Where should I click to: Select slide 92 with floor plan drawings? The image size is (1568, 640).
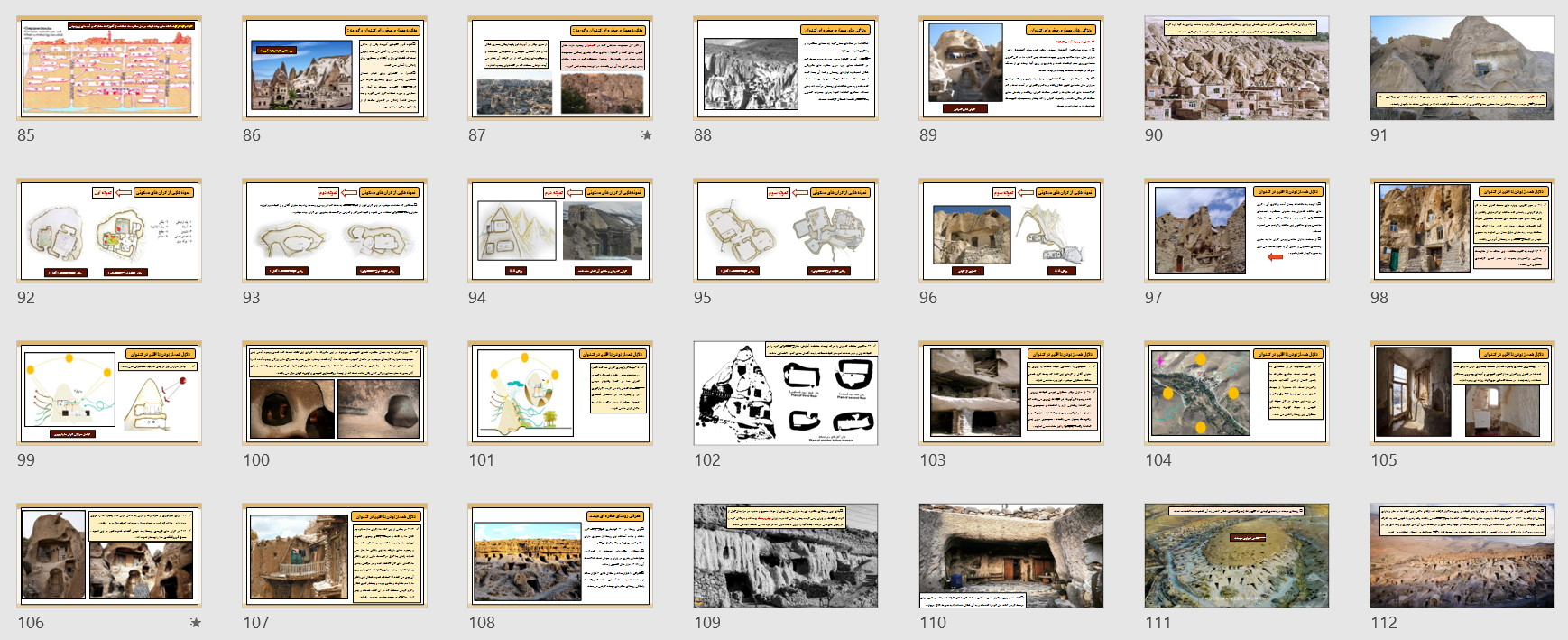click(x=108, y=231)
